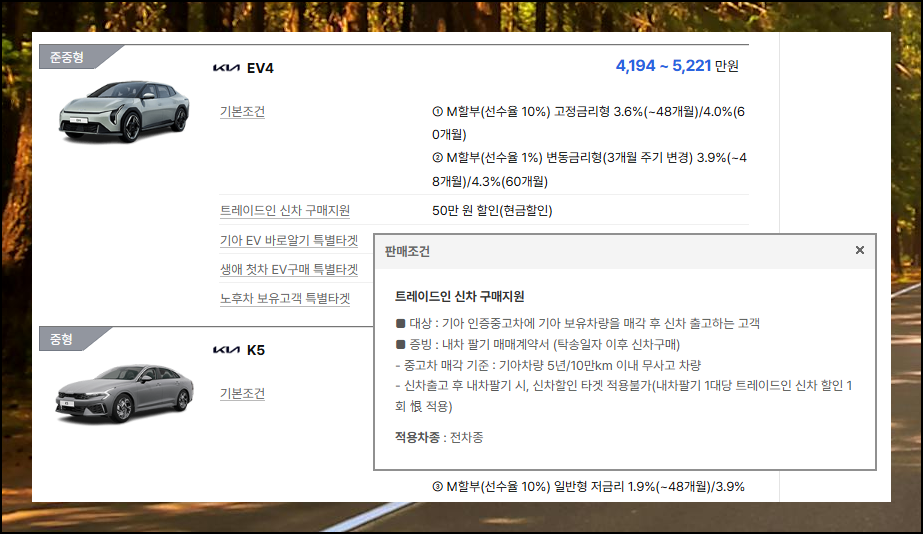
Task: Click the ③ M할부 일반형 저금리 1.9% text
Action: pos(589,486)
